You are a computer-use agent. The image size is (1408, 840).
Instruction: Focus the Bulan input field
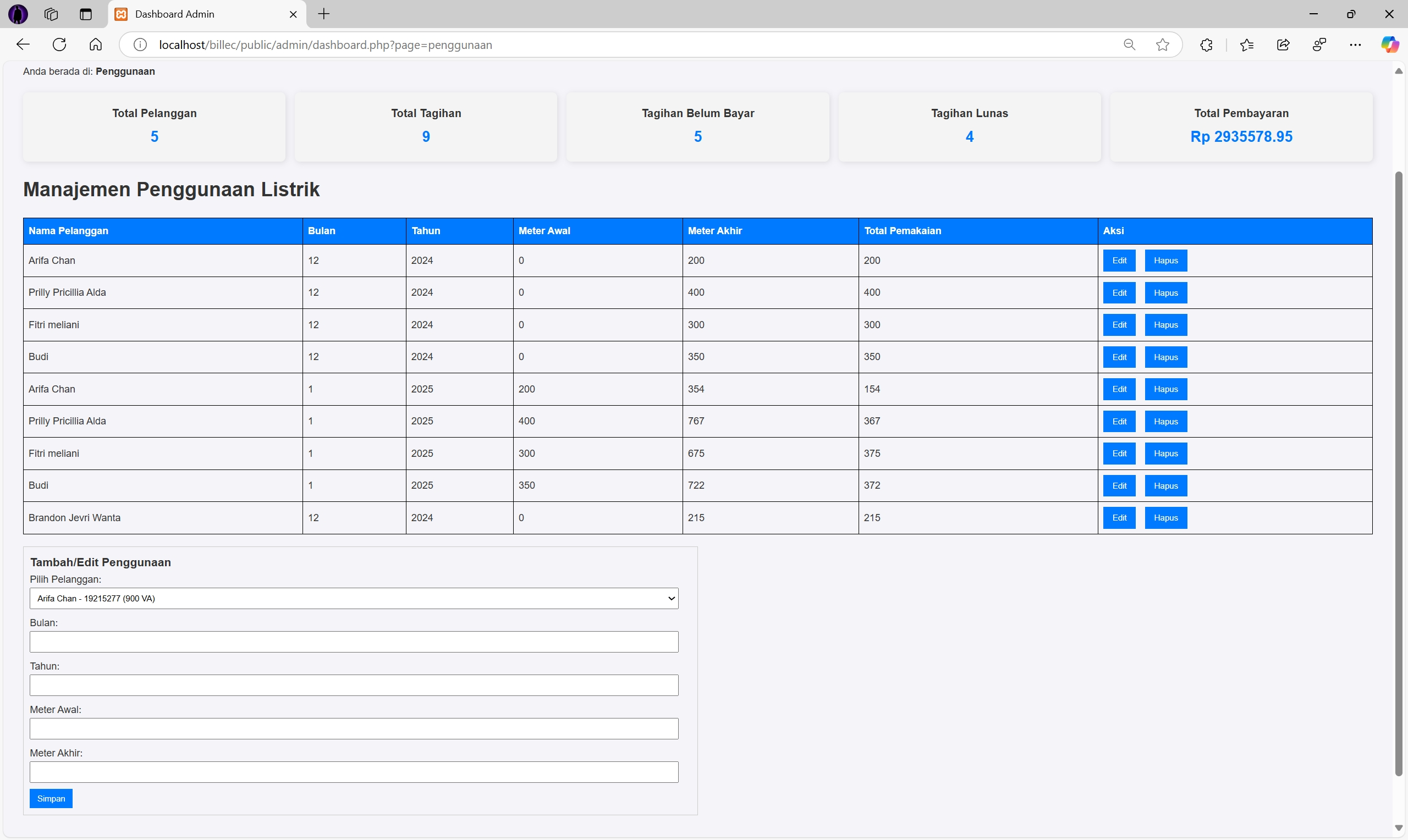354,642
